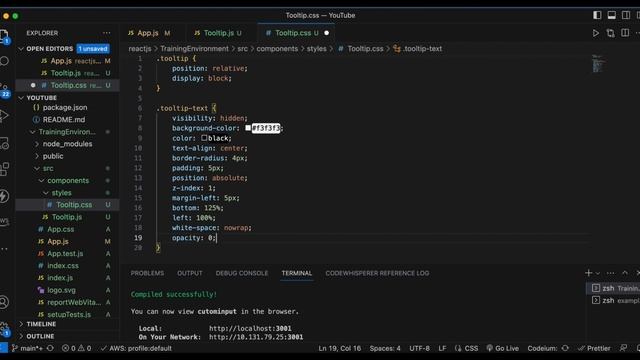The width and height of the screenshot is (640, 360).
Task: Change CSS language mode in status bar
Action: pyautogui.click(x=471, y=348)
